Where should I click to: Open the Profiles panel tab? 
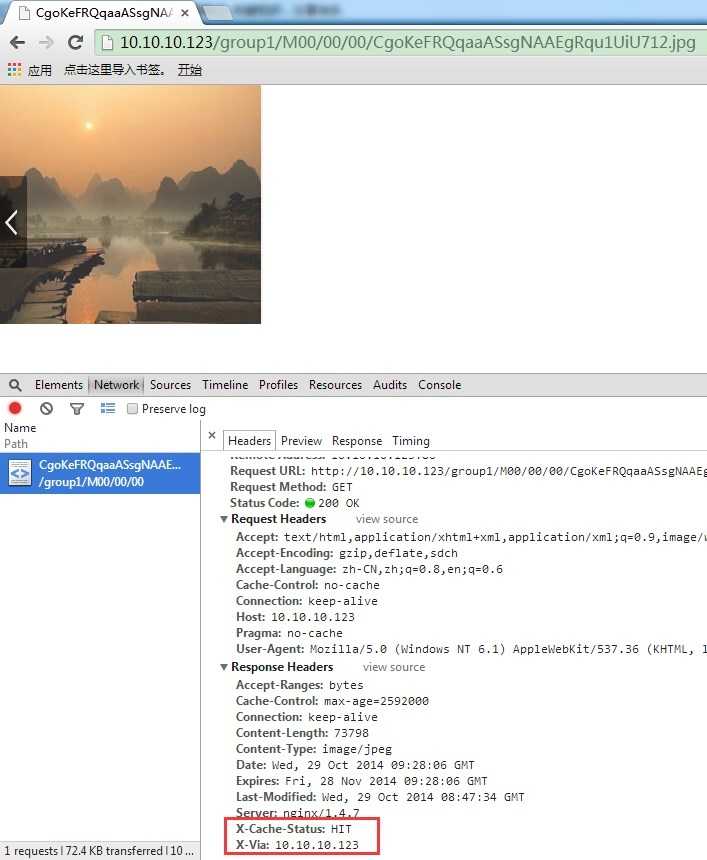tap(278, 385)
